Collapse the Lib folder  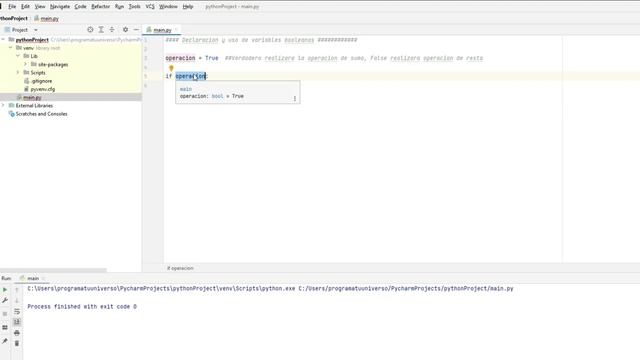click(18, 56)
